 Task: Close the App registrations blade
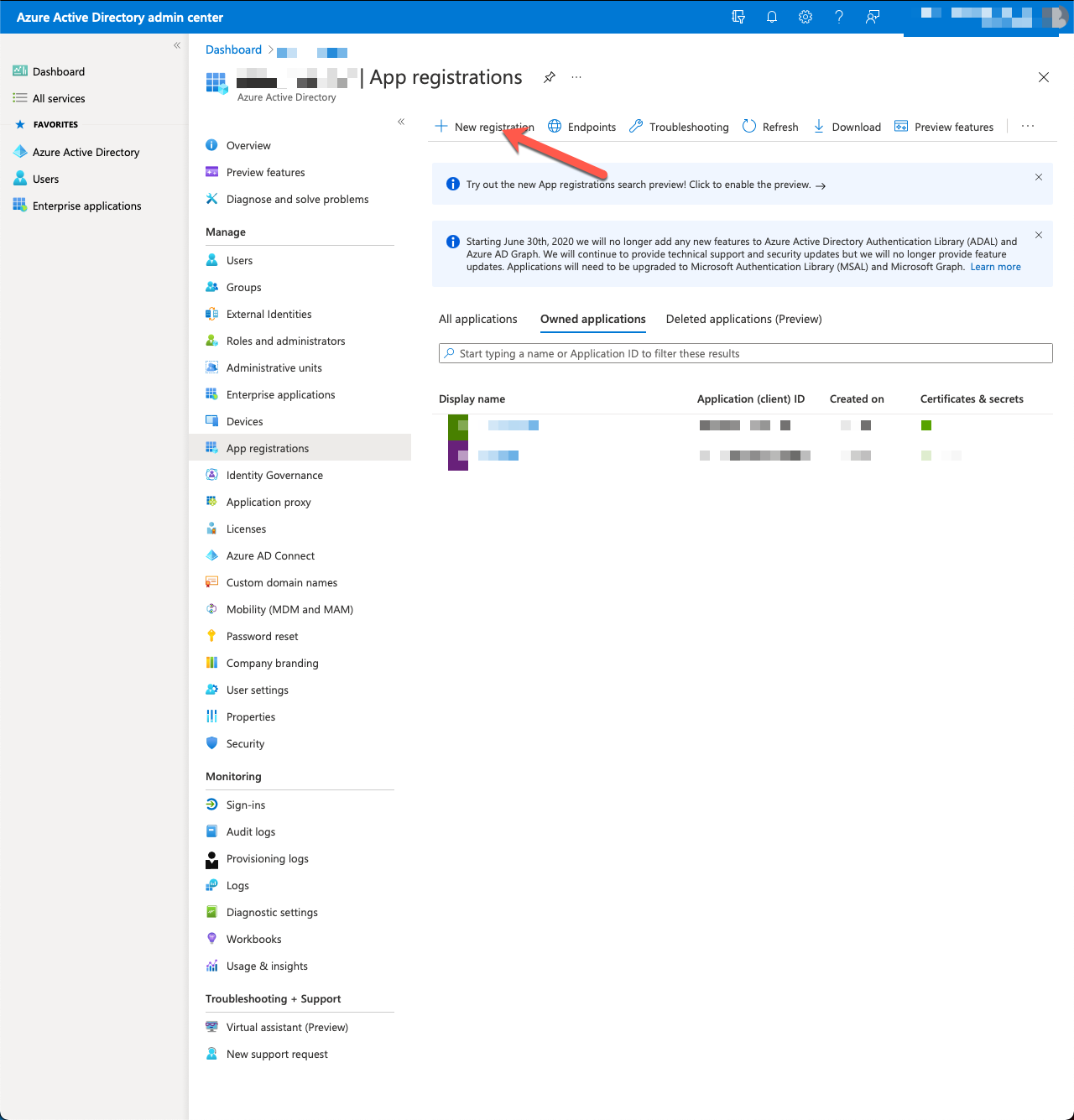pos(1044,77)
